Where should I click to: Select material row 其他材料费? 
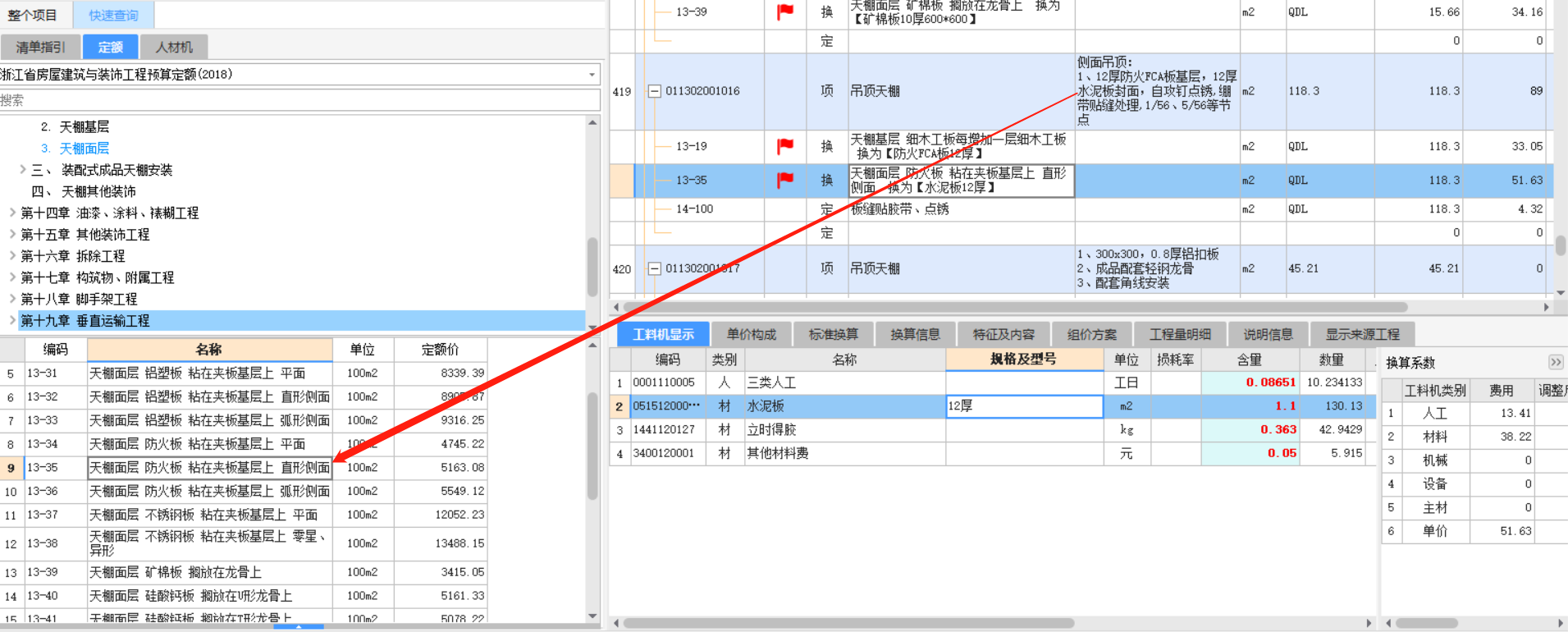[993, 453]
